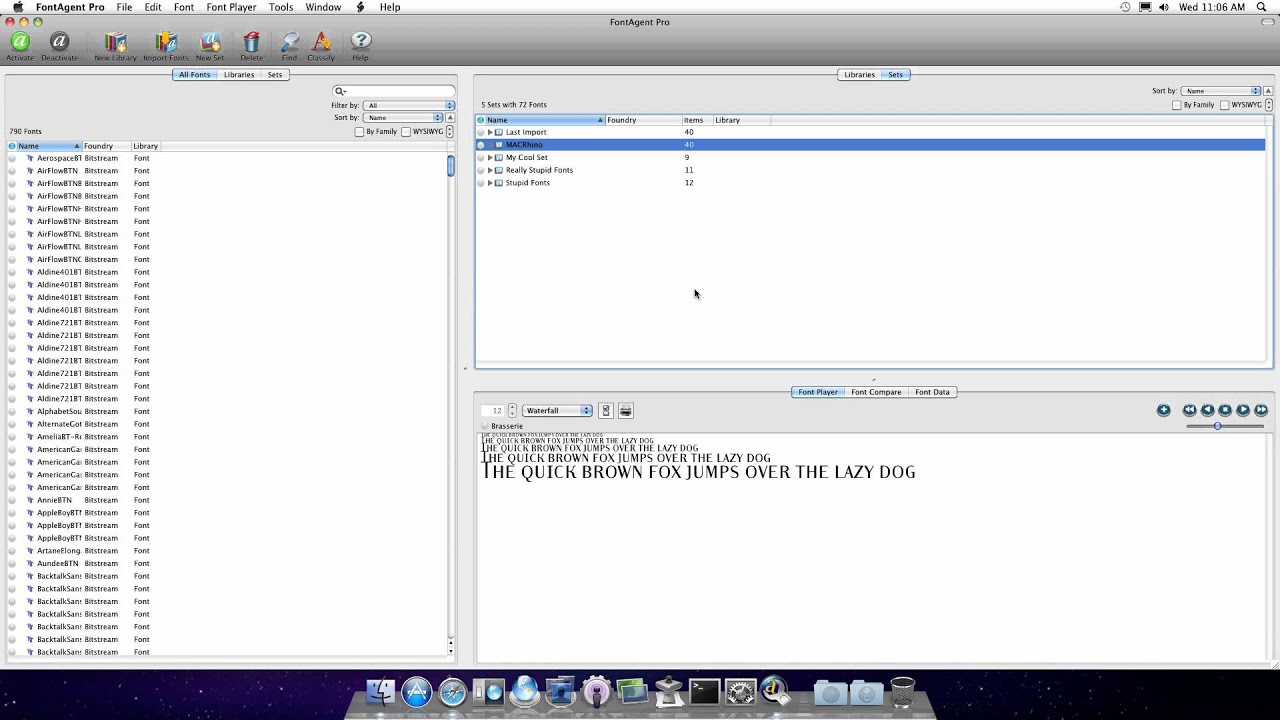Play fonts forward in Font Player
The width and height of the screenshot is (1280, 720).
pos(1243,410)
